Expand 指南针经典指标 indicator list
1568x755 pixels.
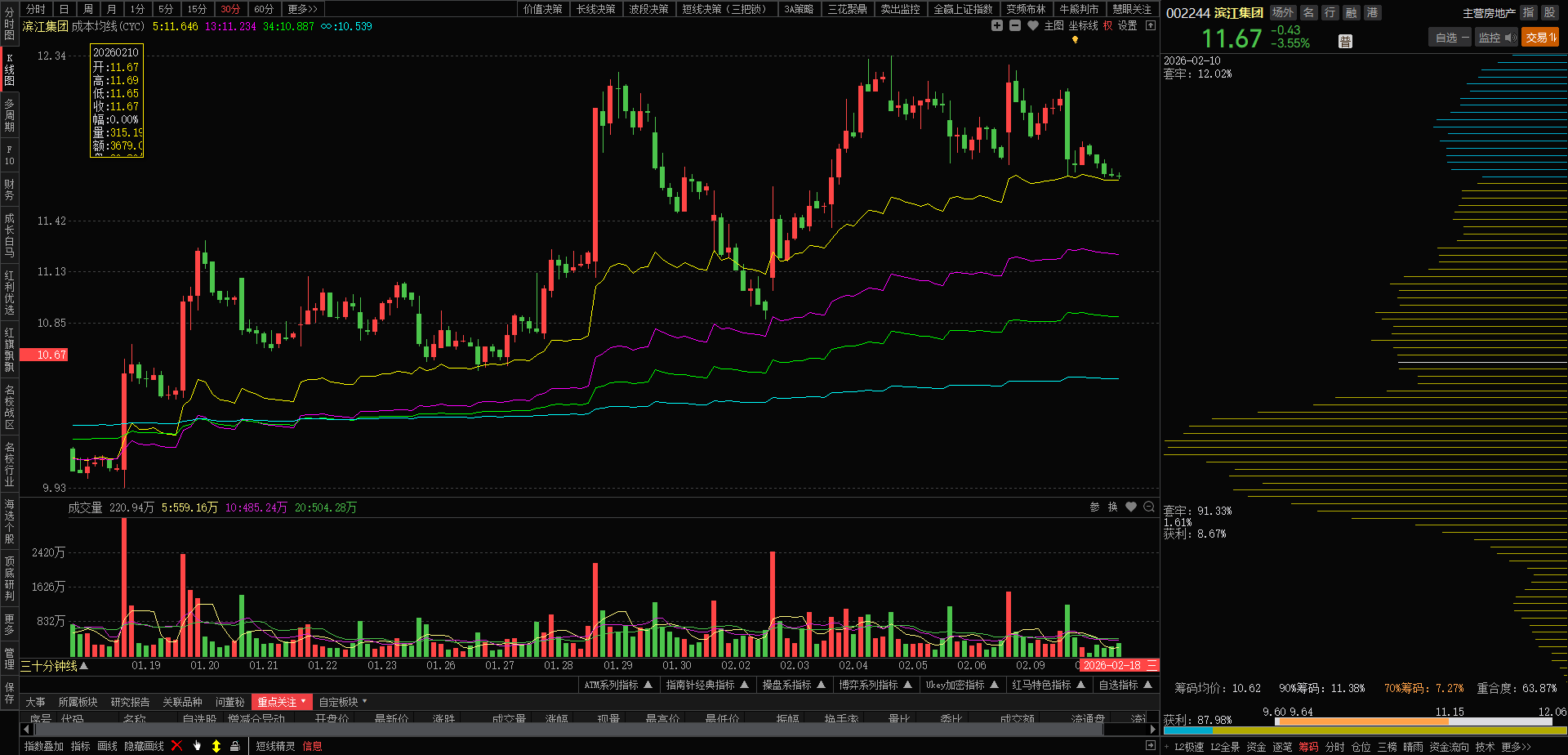point(707,685)
